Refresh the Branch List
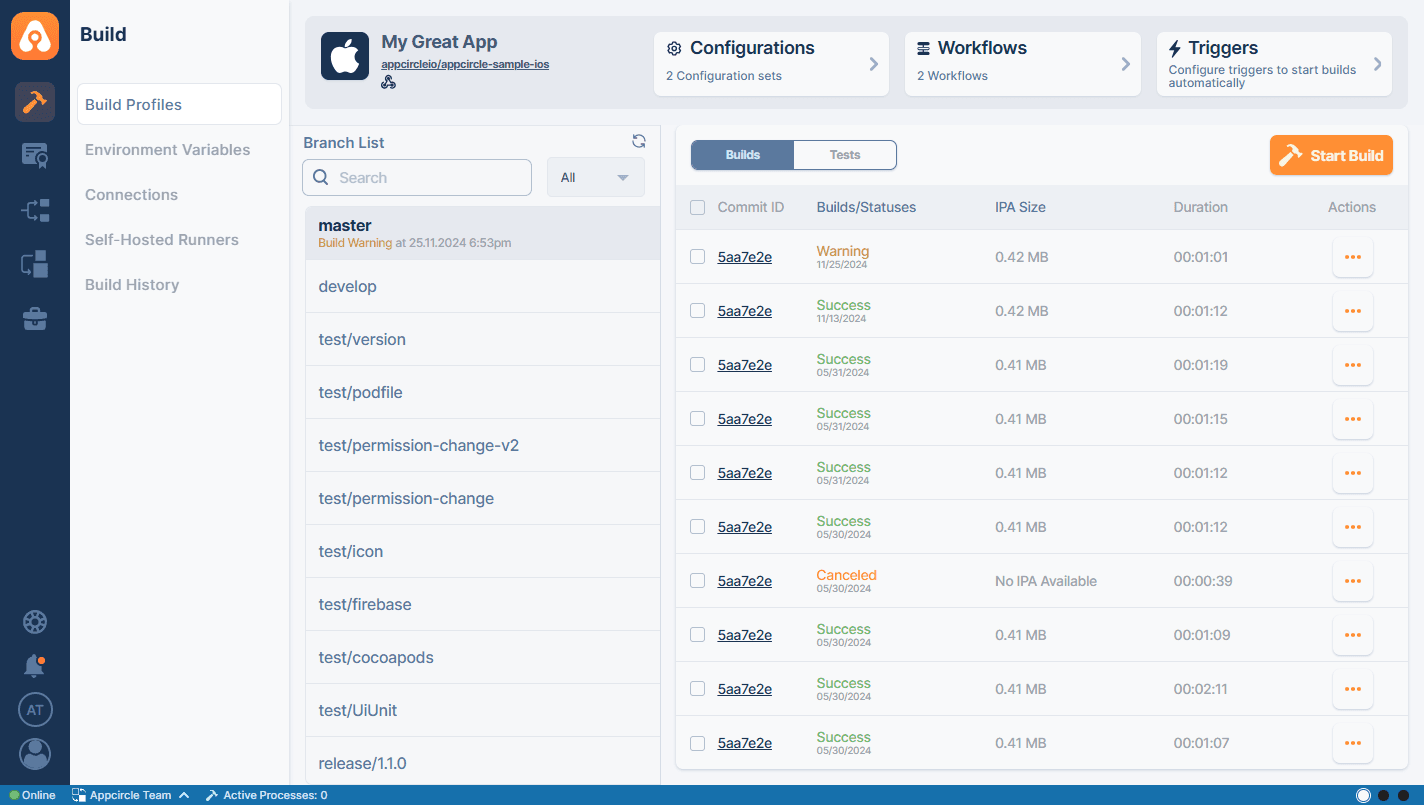1424x805 pixels. coord(639,141)
